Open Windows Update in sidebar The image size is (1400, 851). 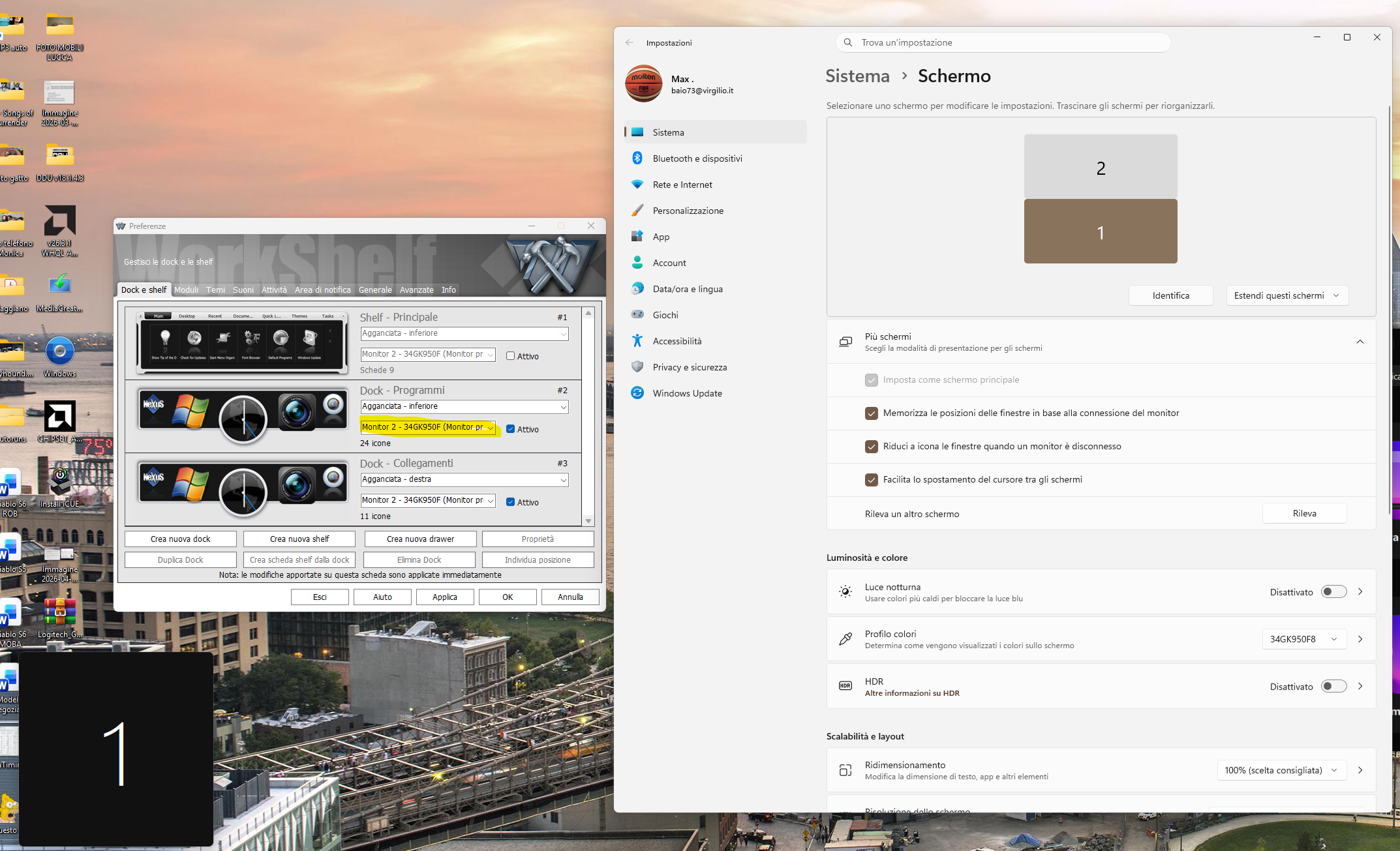[x=715, y=393]
